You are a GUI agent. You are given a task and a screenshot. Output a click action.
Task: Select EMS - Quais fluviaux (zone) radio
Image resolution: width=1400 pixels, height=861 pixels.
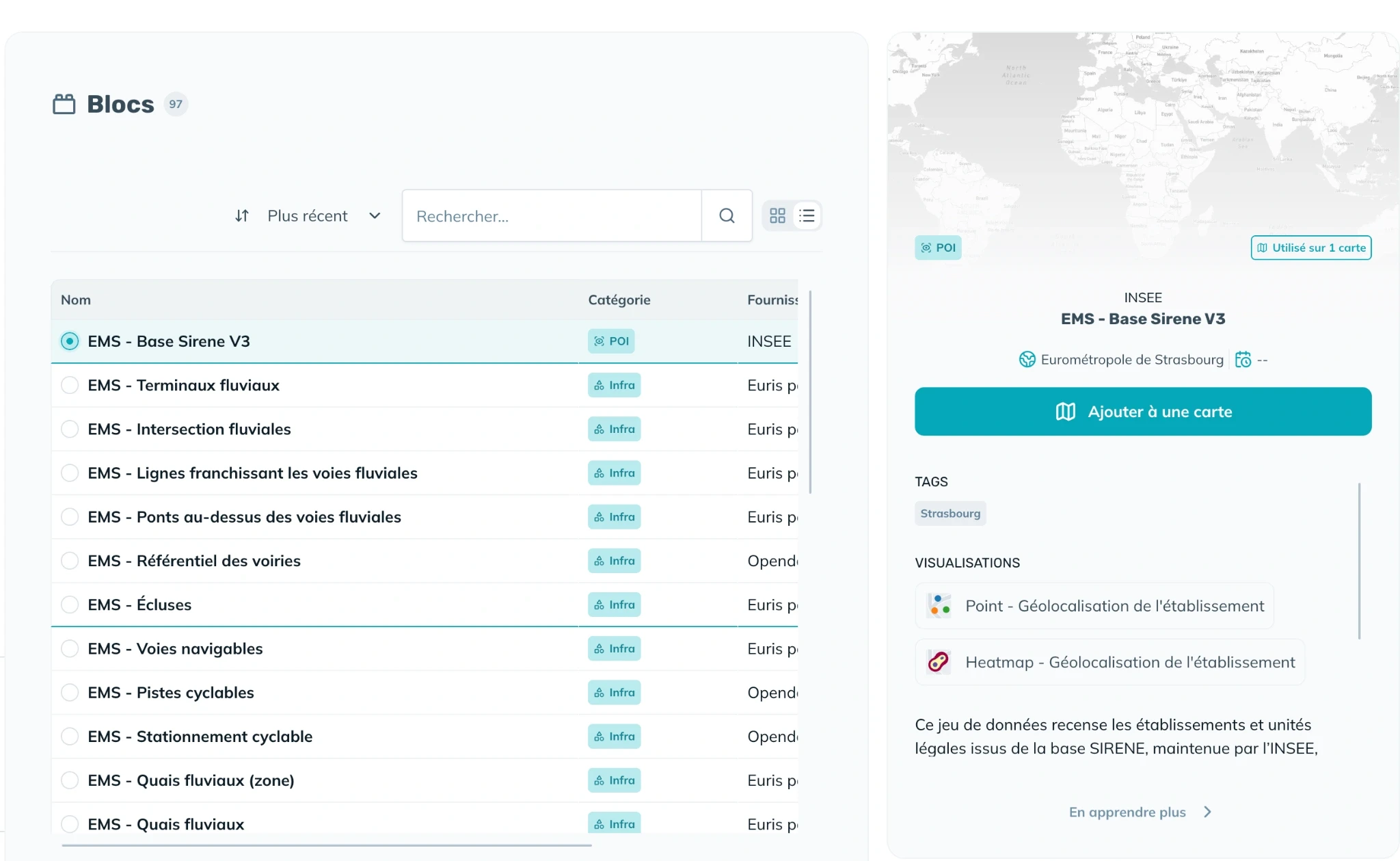pyautogui.click(x=70, y=780)
